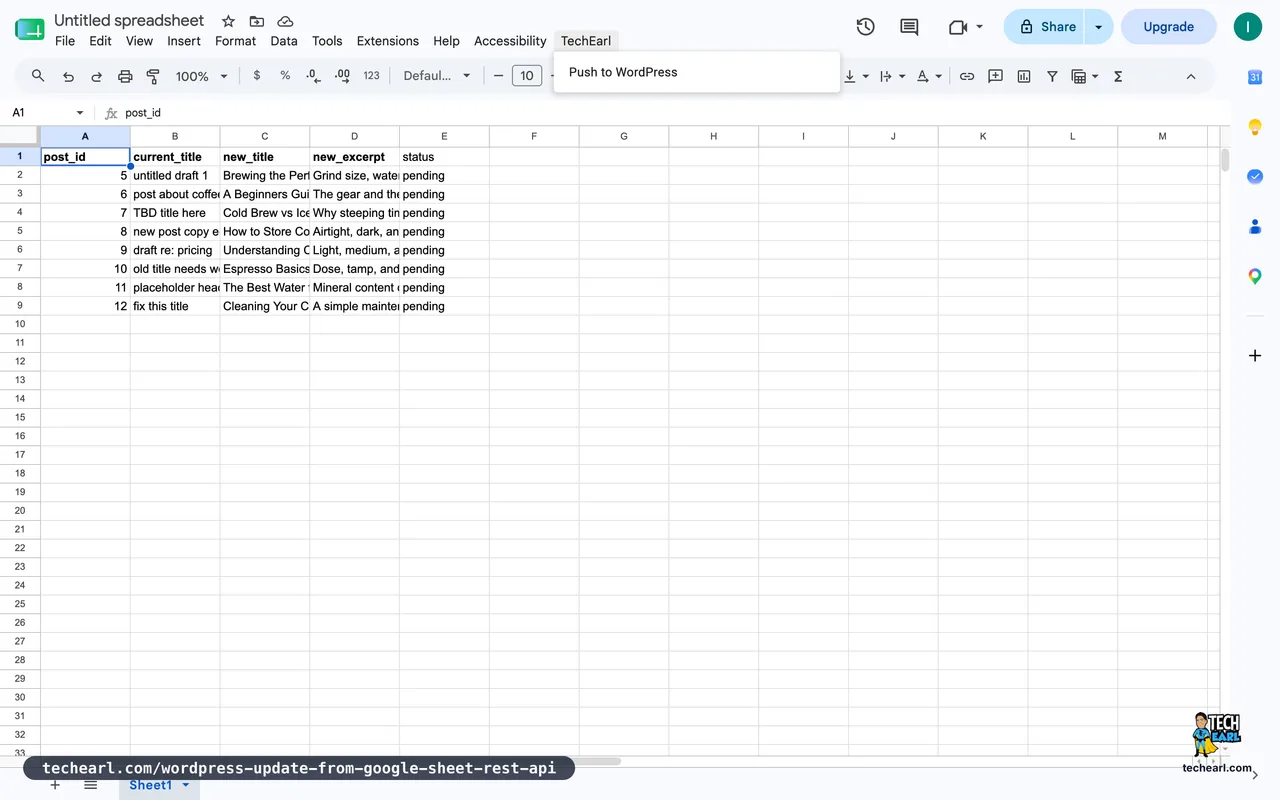Screen dimensions: 1280x800
Task: Insert a link
Action: (967, 76)
